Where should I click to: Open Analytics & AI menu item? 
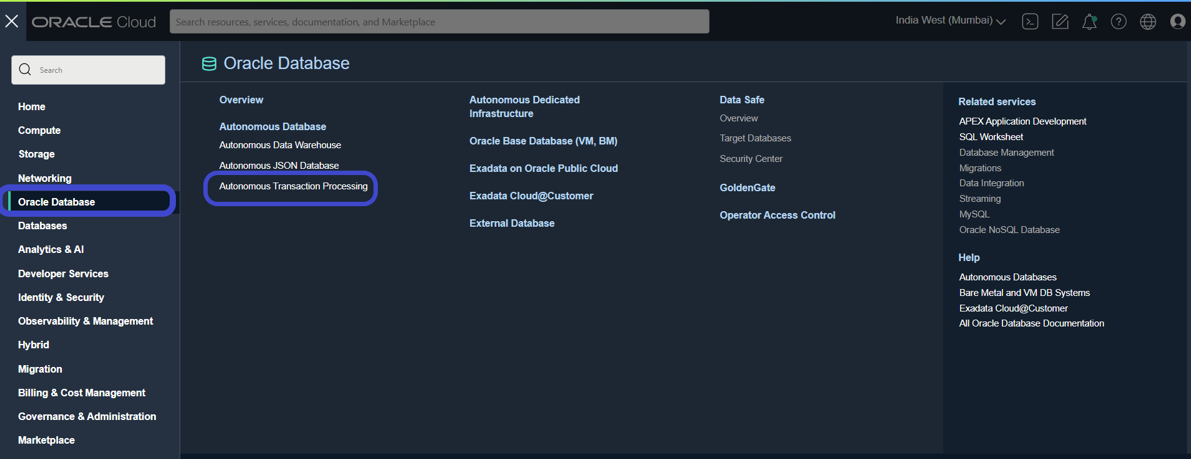[x=51, y=249]
